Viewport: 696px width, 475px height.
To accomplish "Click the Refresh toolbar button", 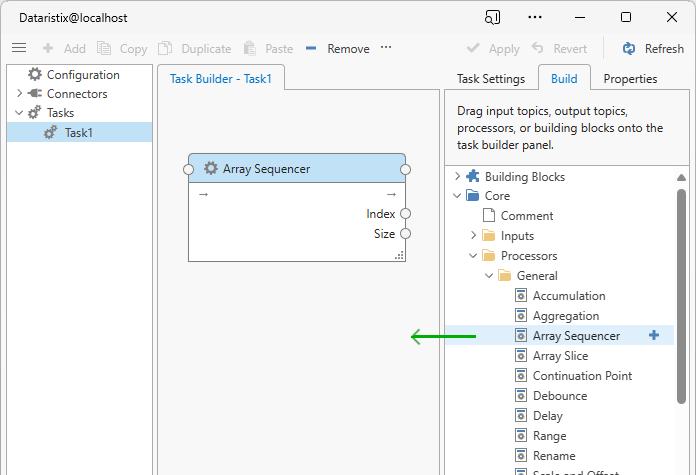I will pos(652,48).
